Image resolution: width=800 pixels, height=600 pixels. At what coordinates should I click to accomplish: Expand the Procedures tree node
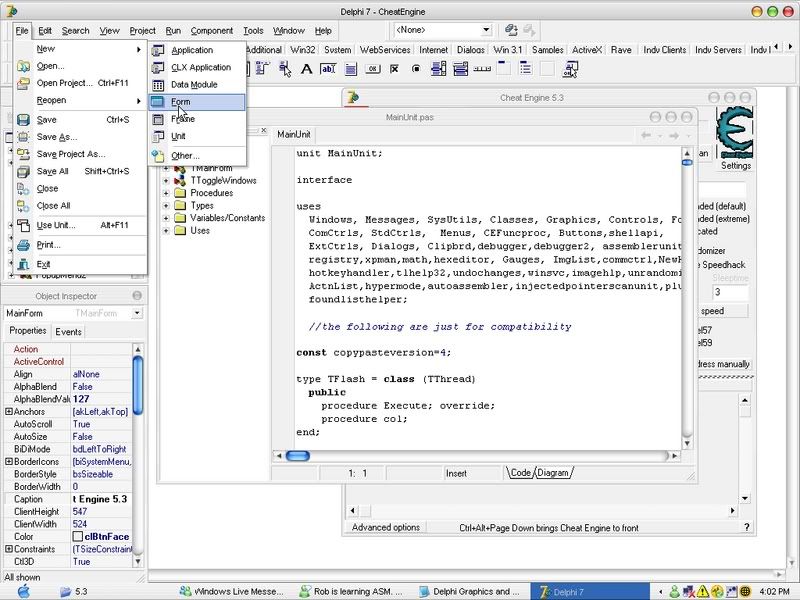pos(166,193)
